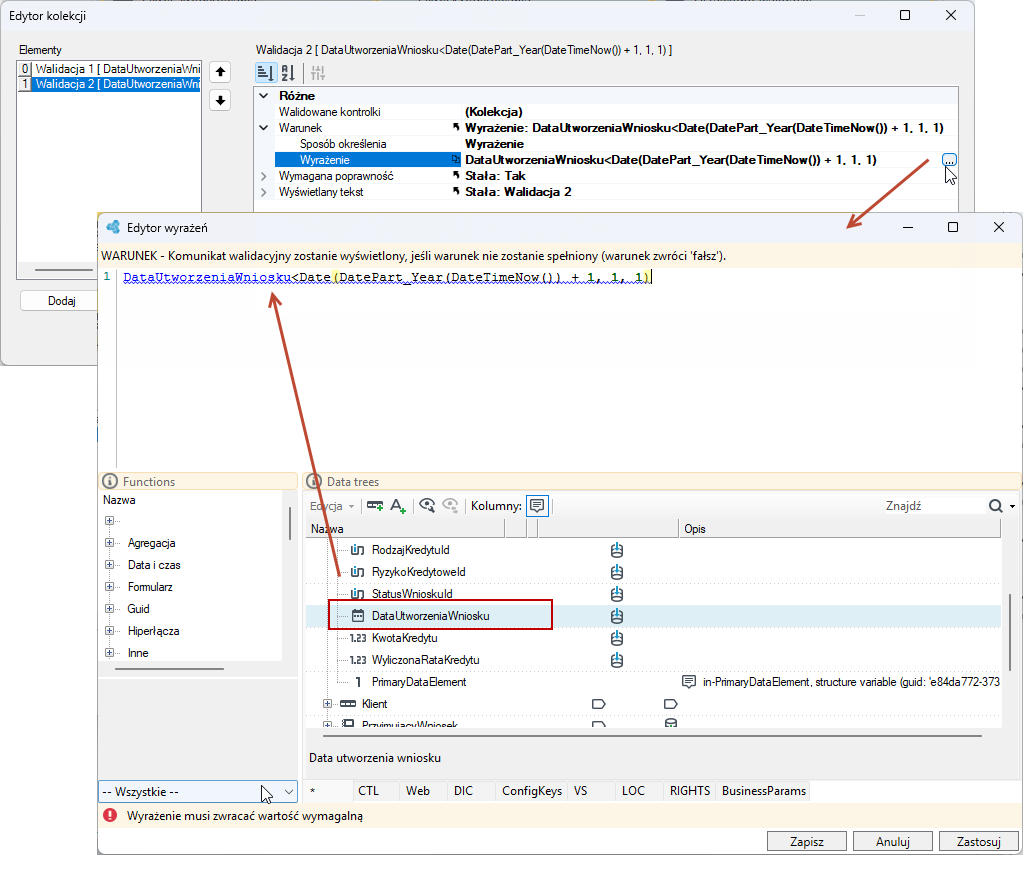Expand the Data i czas function group

[109, 565]
